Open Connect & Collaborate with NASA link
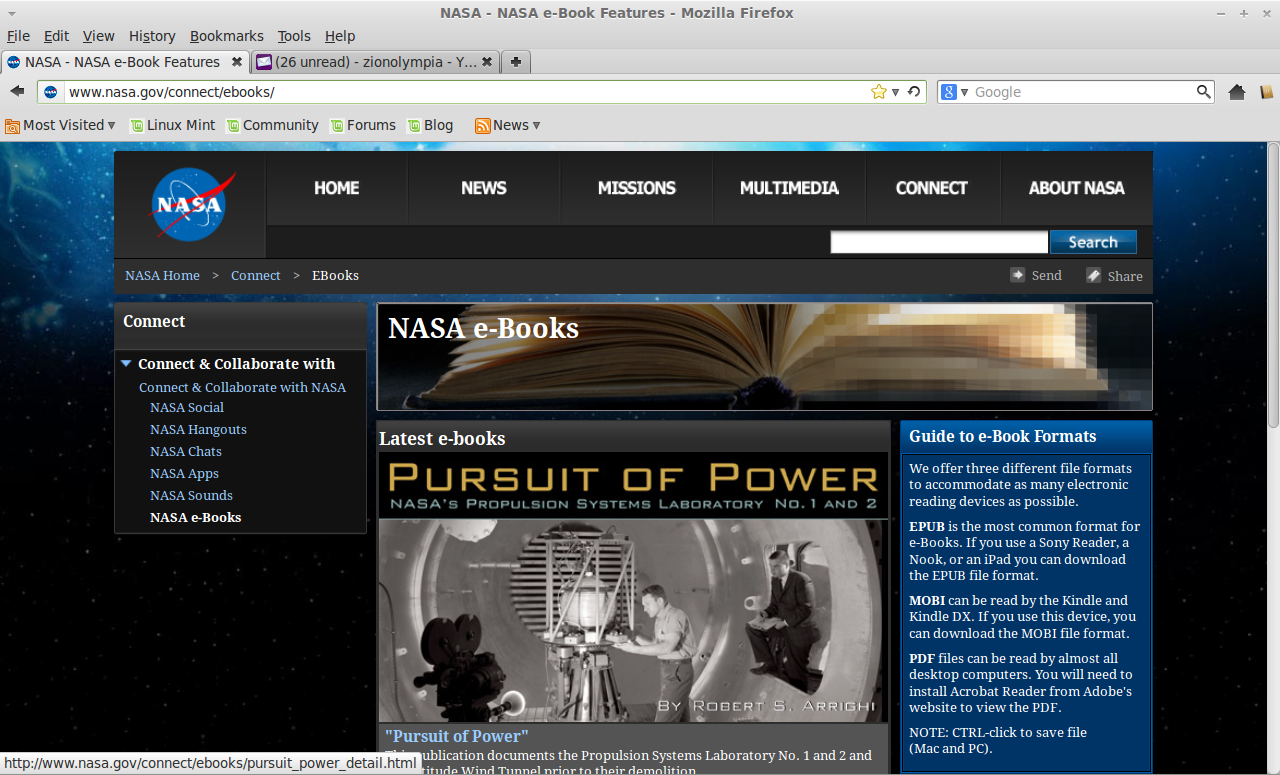The width and height of the screenshot is (1280, 775). click(242, 387)
